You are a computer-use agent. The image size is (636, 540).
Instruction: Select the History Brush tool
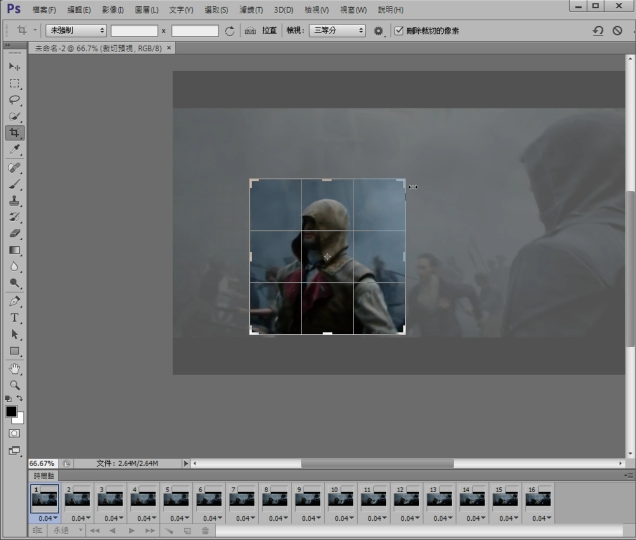click(x=14, y=217)
